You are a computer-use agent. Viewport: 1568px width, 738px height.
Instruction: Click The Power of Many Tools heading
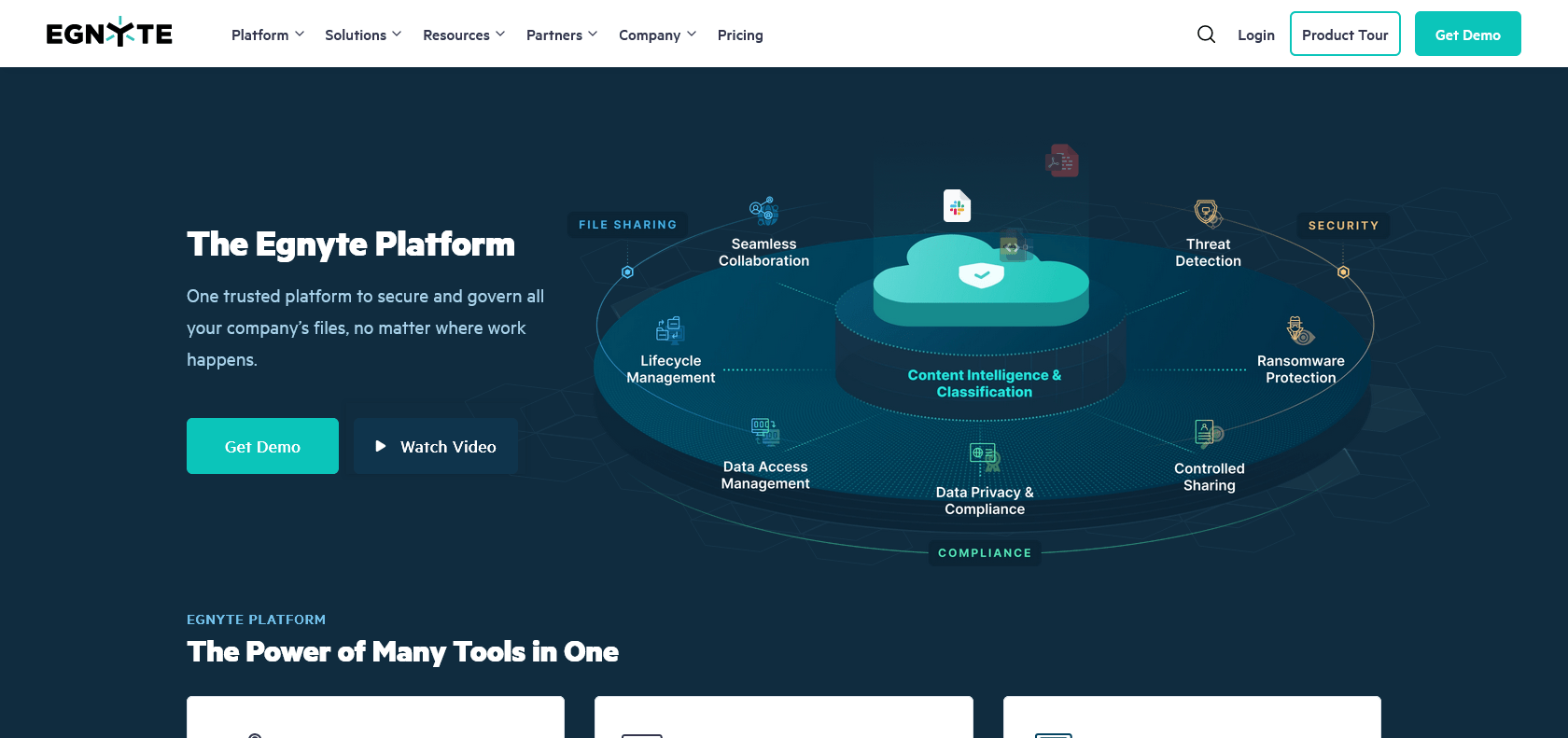[x=402, y=651]
